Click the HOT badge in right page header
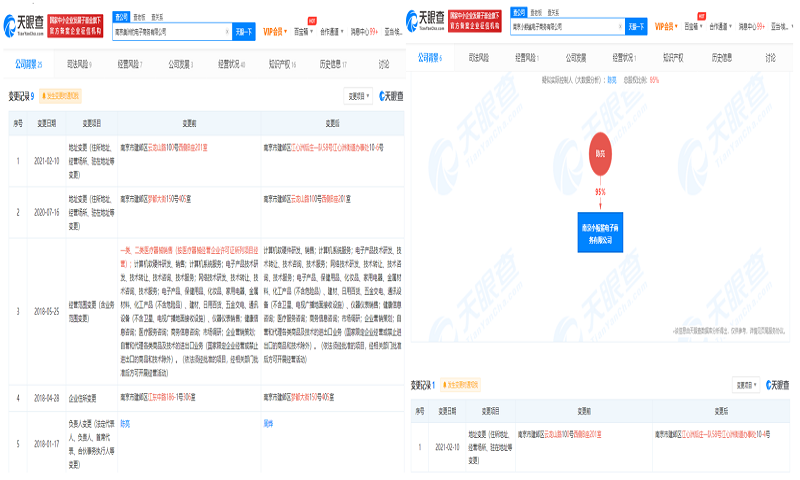This screenshot has height=480, width=800. [x=702, y=16]
